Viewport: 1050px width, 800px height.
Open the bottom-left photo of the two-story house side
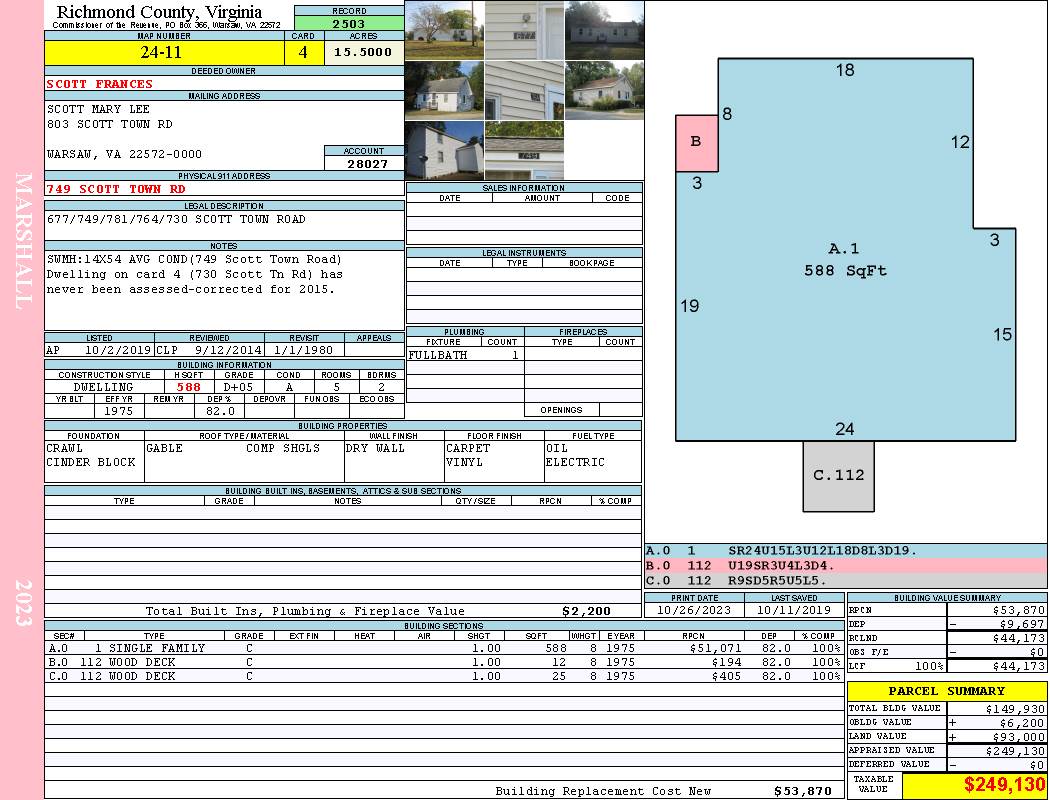coord(444,150)
